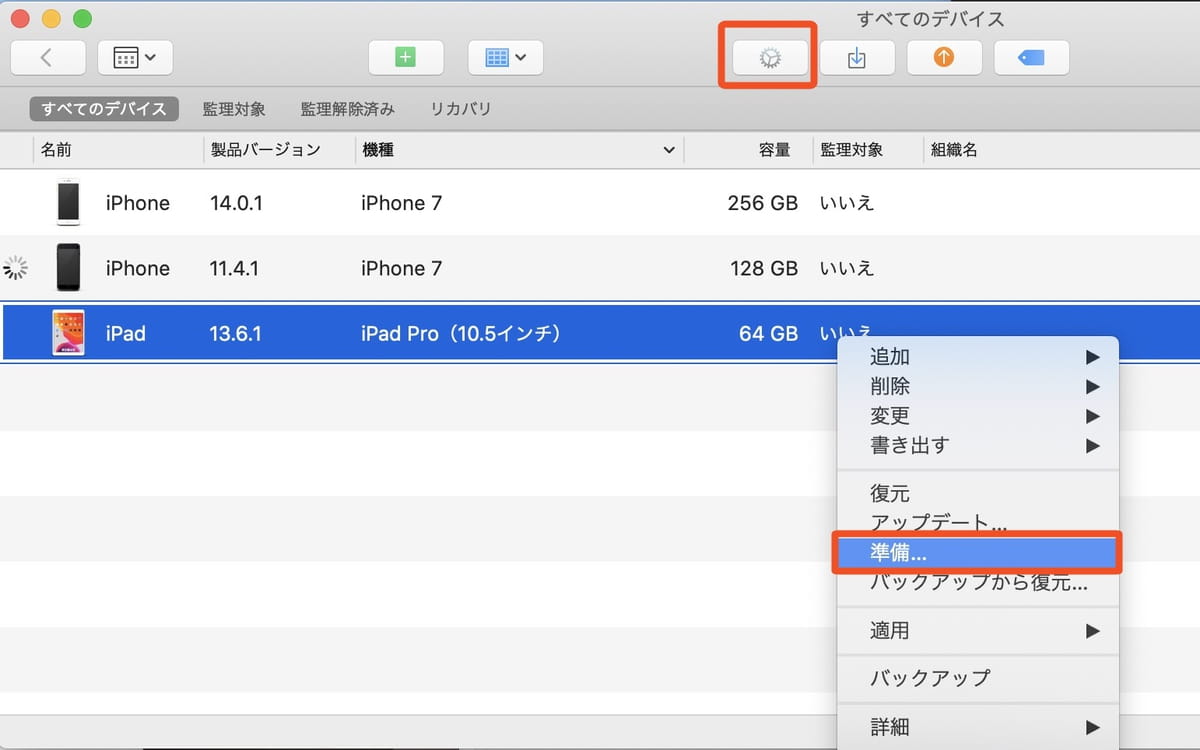Viewport: 1200px width, 750px height.
Task: Click the 13.6.1 version cell
Action: [x=235, y=333]
